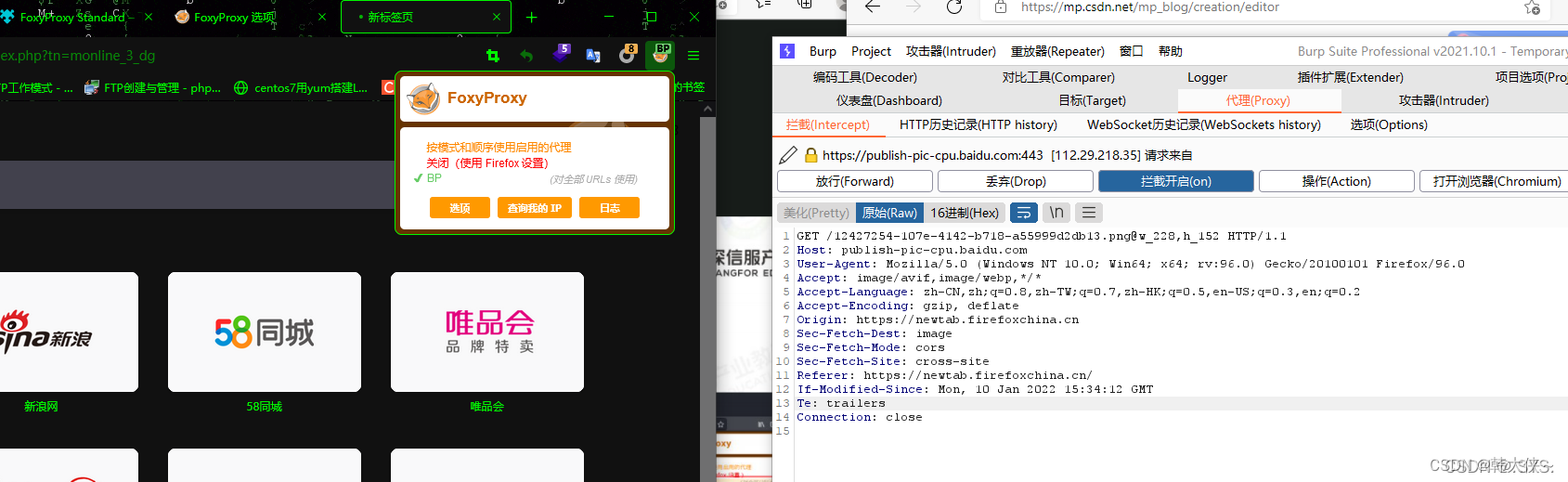Open the 帮助 menu in Burp
The width and height of the screenshot is (1568, 482).
[x=1171, y=51]
